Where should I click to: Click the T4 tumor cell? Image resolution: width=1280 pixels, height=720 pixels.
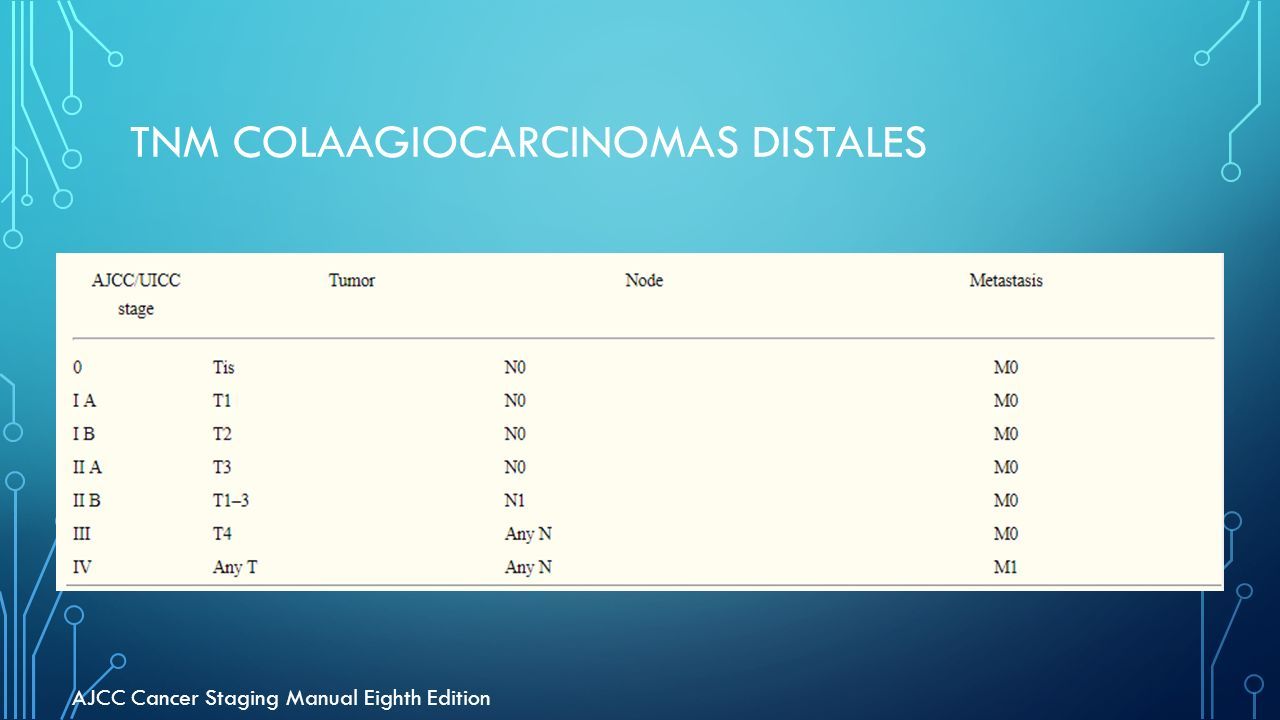tap(222, 533)
